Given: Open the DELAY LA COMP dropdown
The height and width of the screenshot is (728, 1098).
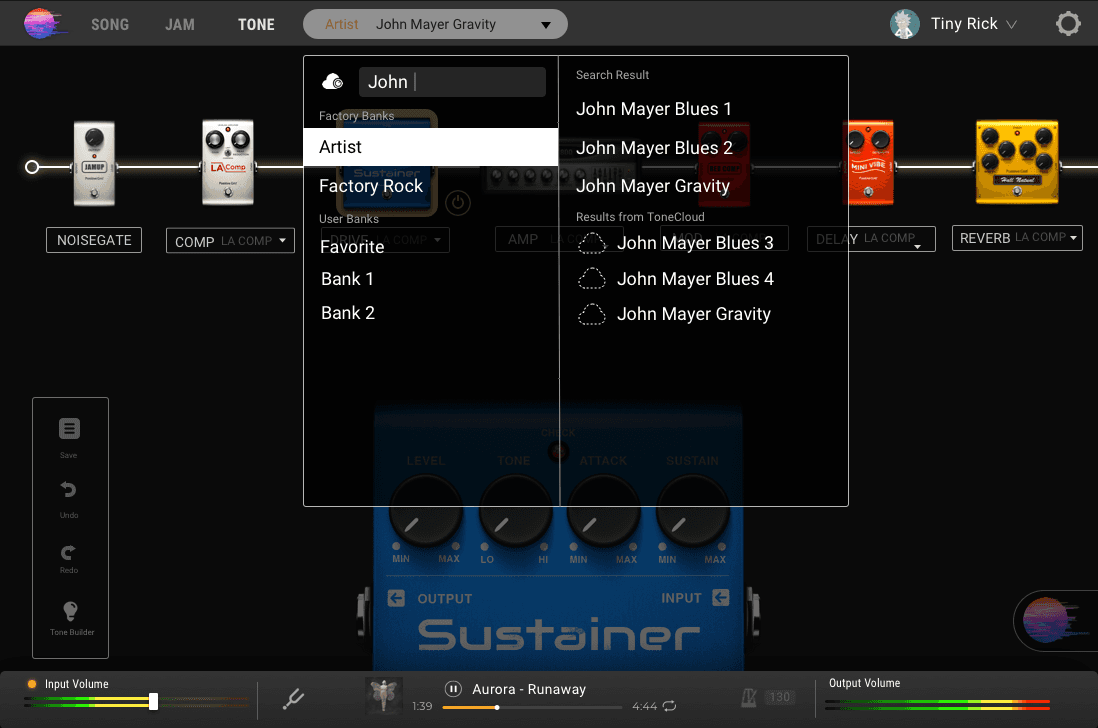Looking at the screenshot, I should point(870,239).
